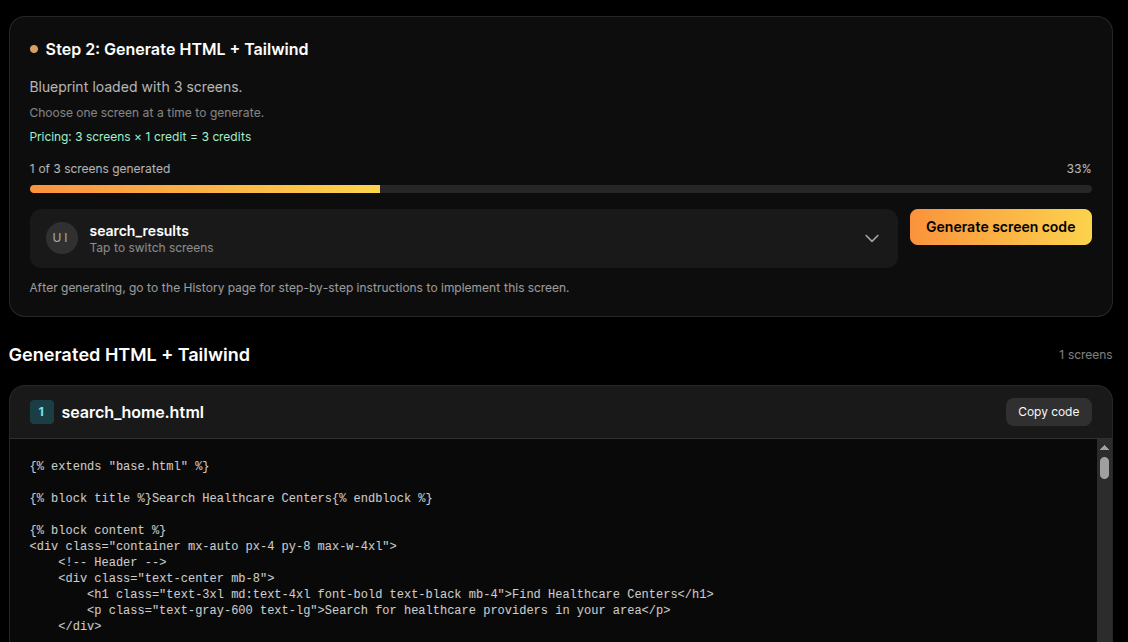Click the 33% percentage indicator
This screenshot has width=1128, height=642.
coord(1079,168)
